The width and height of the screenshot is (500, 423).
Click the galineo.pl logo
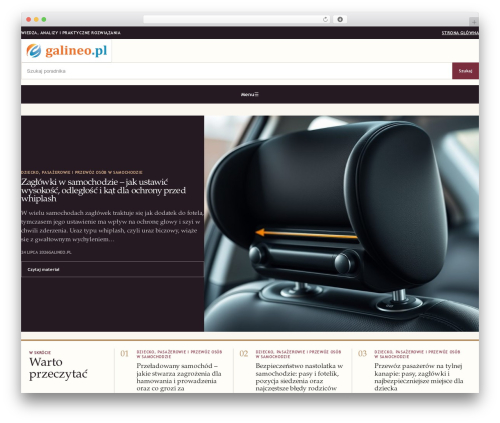pos(67,51)
